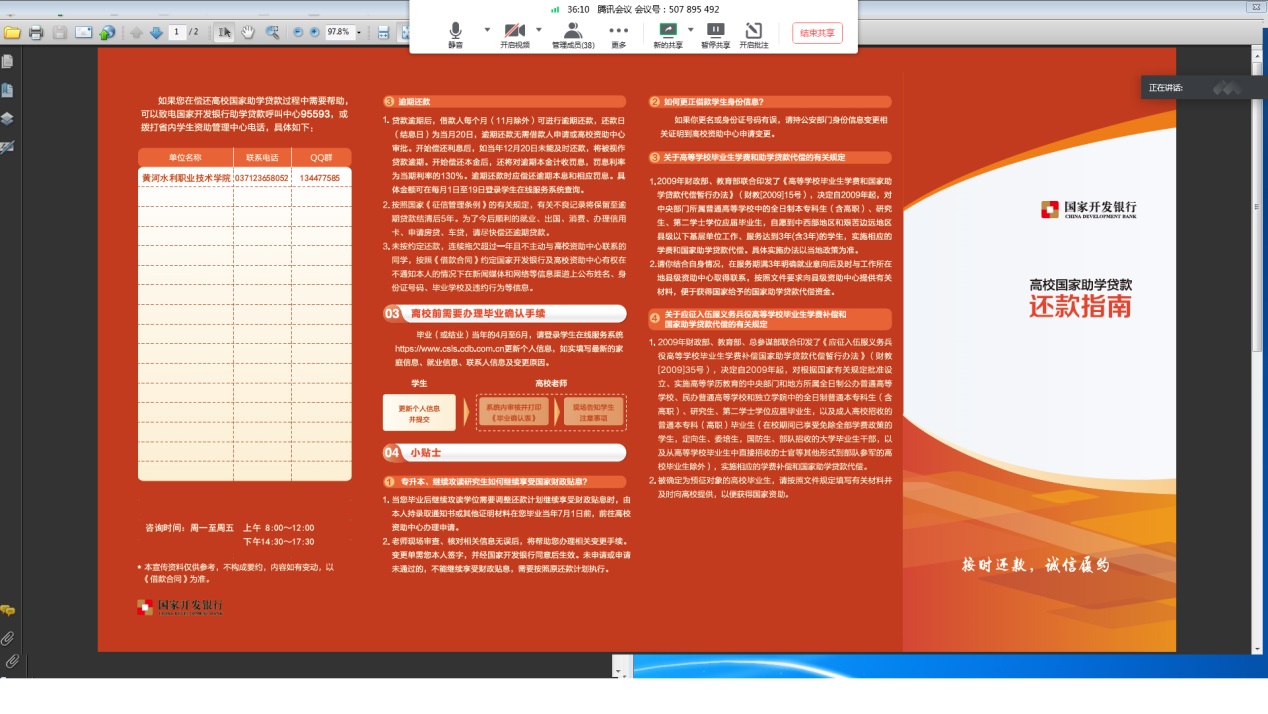This screenshot has width=1268, height=714.
Task: Click the page number input field
Action: (x=178, y=32)
